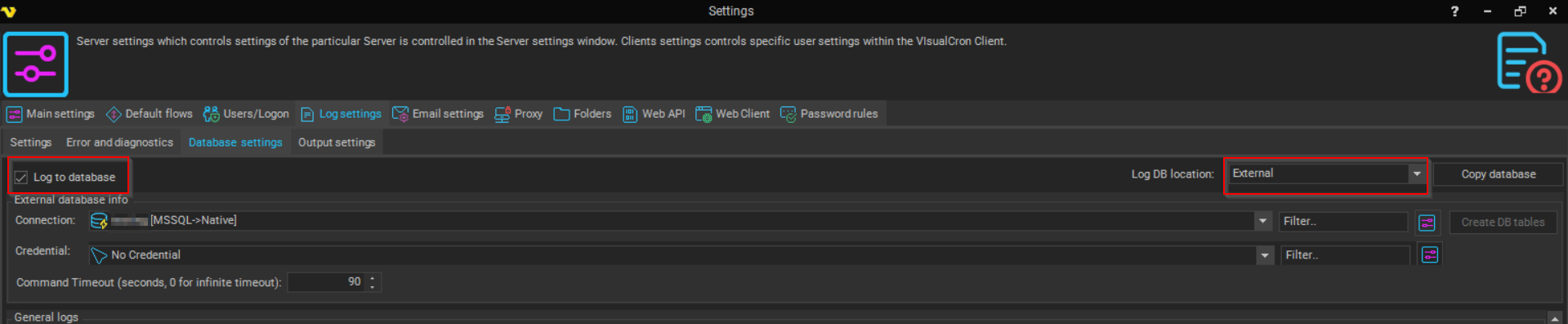Click the Email settings envelope icon
This screenshot has width=1568, height=324.
(400, 115)
